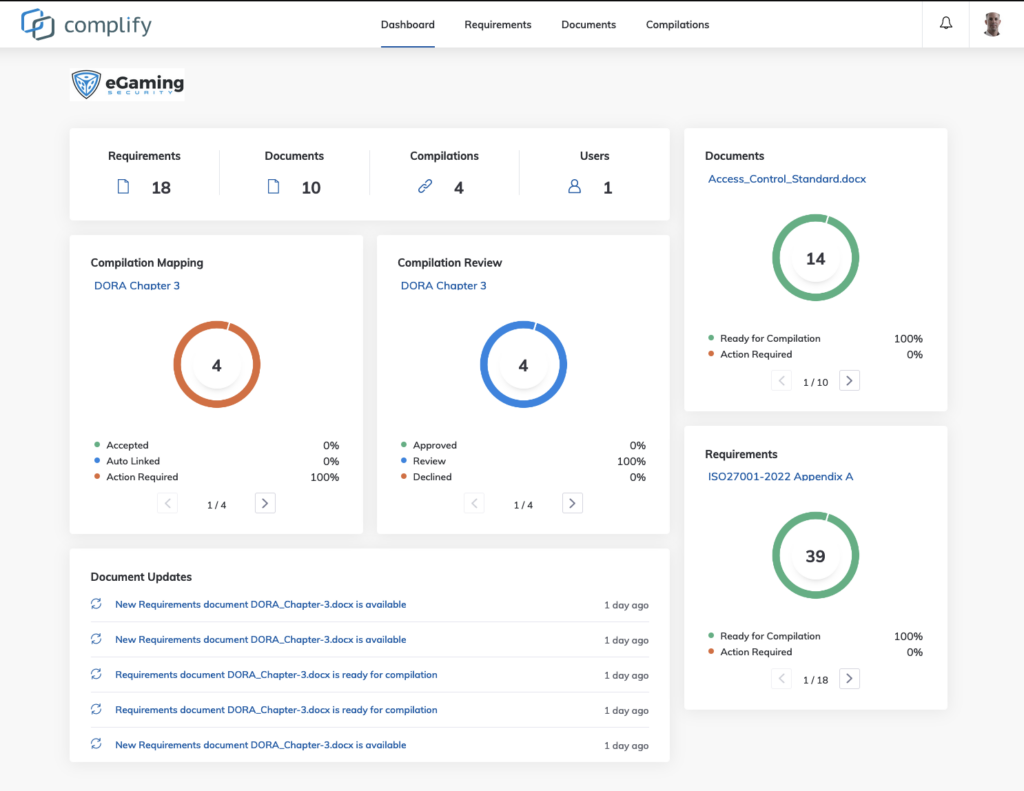Viewport: 1024px width, 791px height.
Task: Open the Requirements tab
Action: click(497, 24)
